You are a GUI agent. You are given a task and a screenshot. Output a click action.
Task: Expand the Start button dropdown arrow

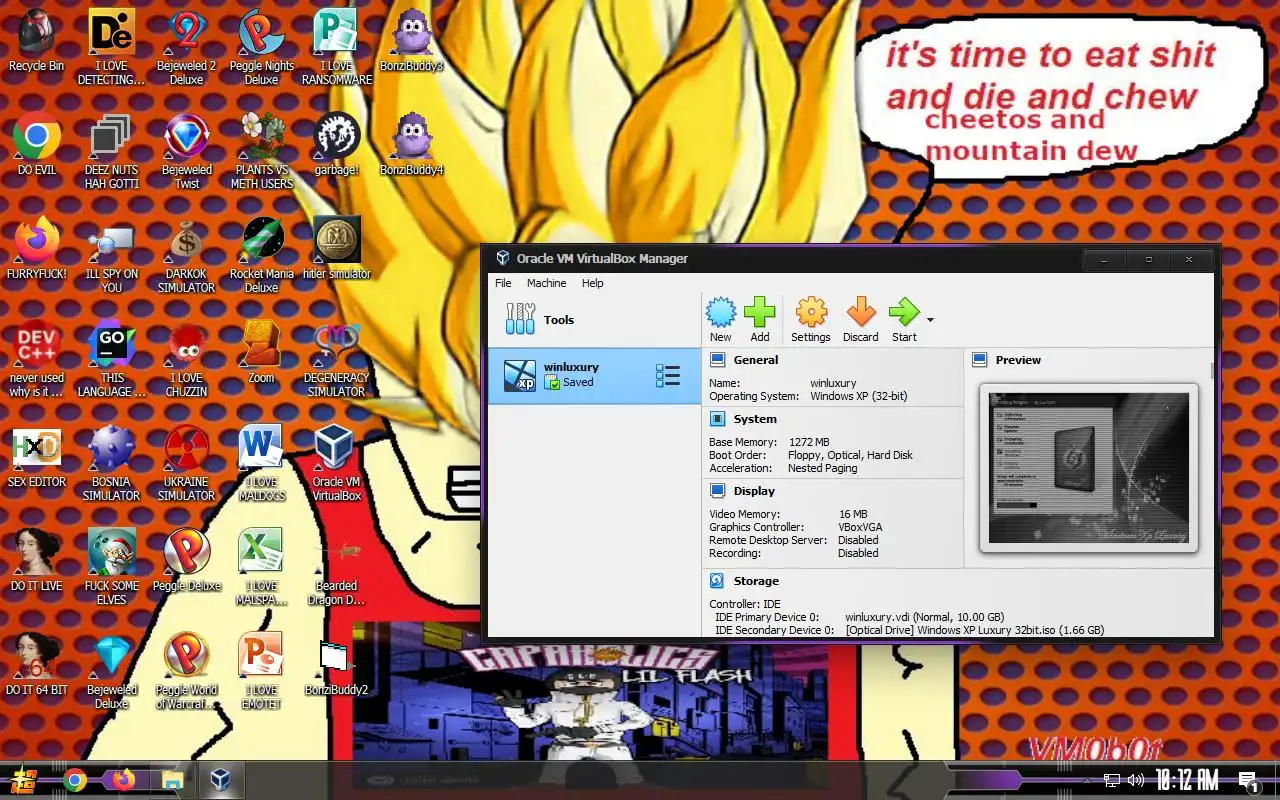point(930,320)
